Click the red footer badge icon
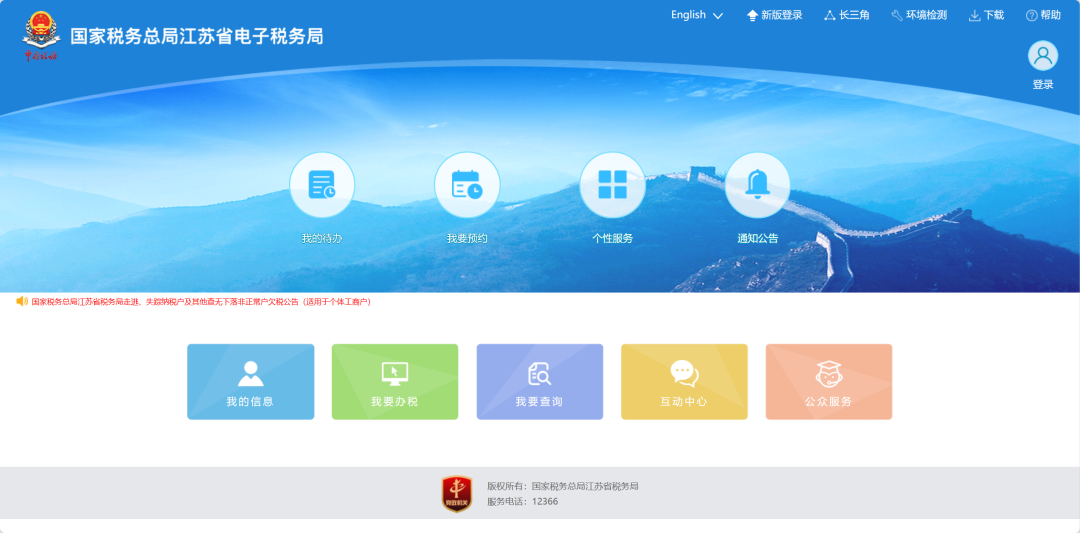 point(457,494)
